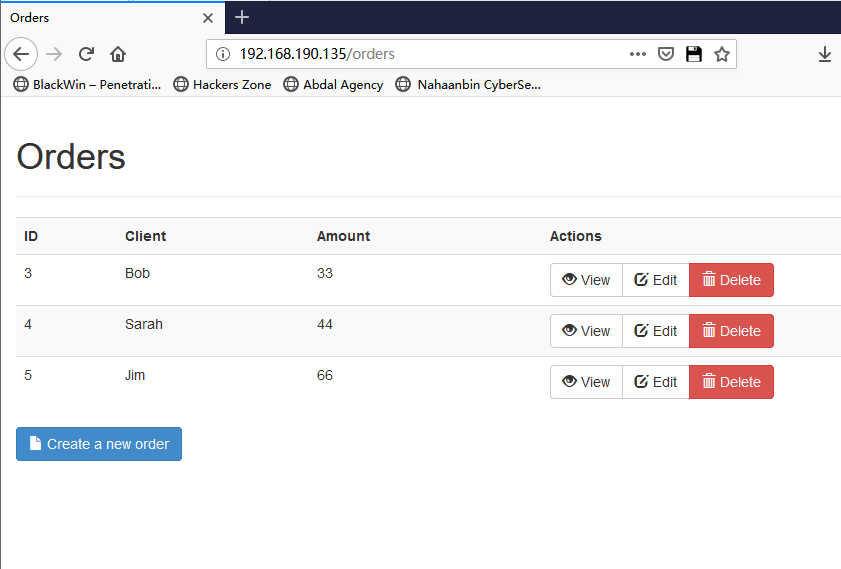The width and height of the screenshot is (841, 569).
Task: Click the browser forward arrow
Action: 54,54
